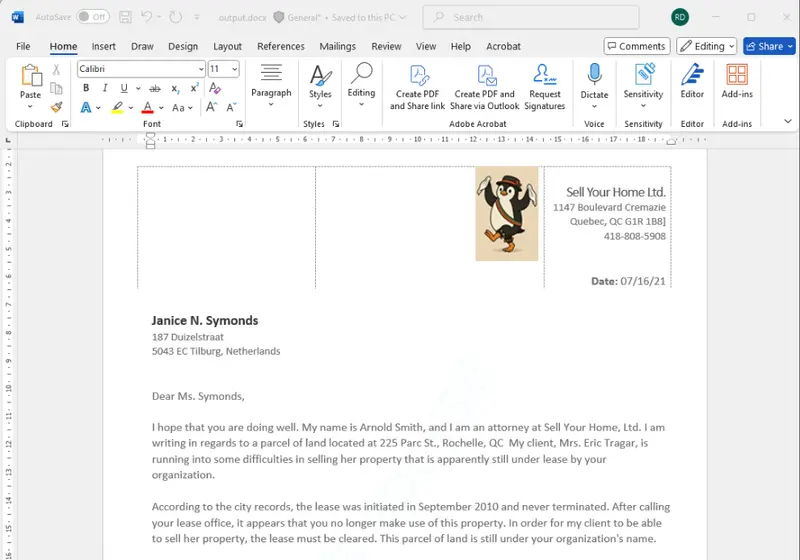Click Clear All Formatting icon
This screenshot has width=800, height=560.
[x=215, y=88]
